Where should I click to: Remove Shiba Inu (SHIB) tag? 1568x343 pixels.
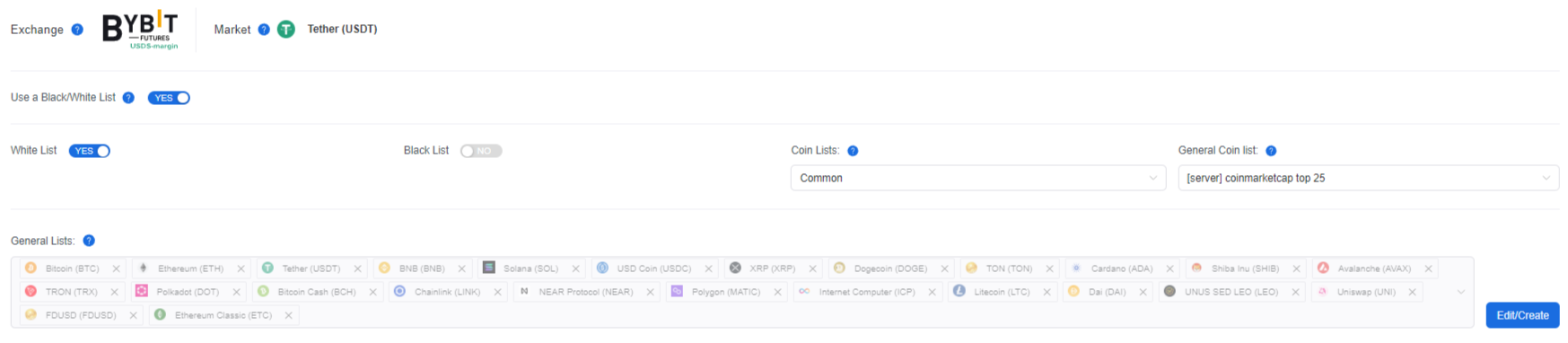point(1296,268)
